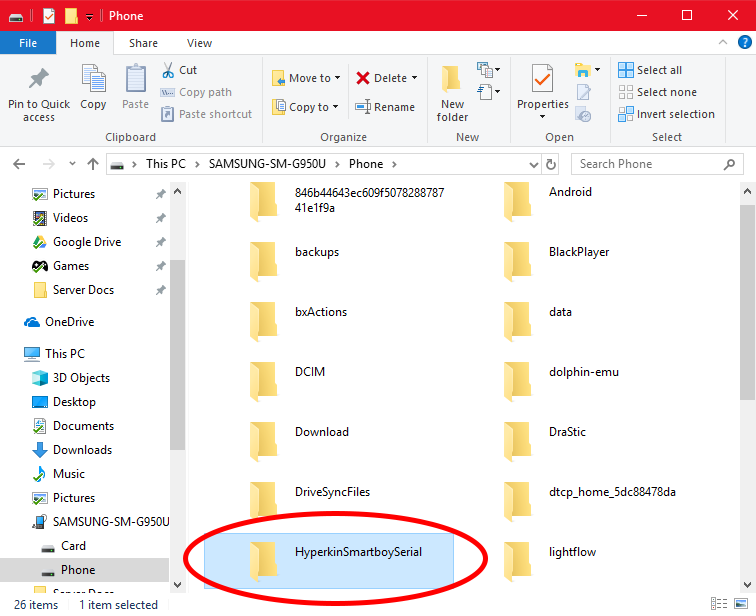Click the Properties checkmark icon
This screenshot has height=616, width=756.
coord(542,78)
